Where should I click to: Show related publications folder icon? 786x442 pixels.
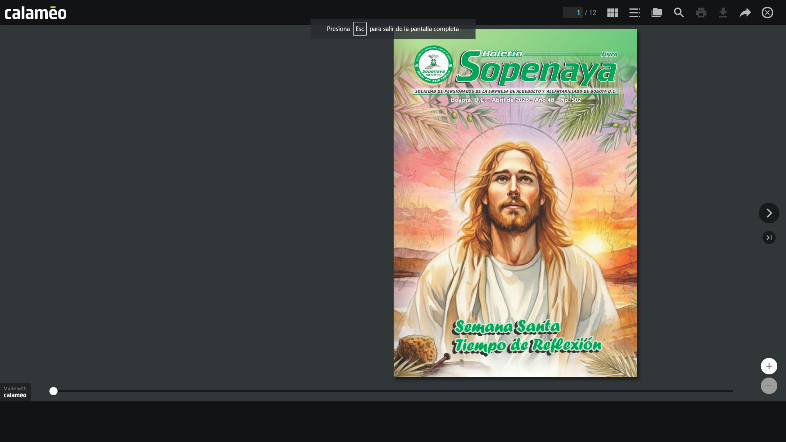tap(656, 13)
